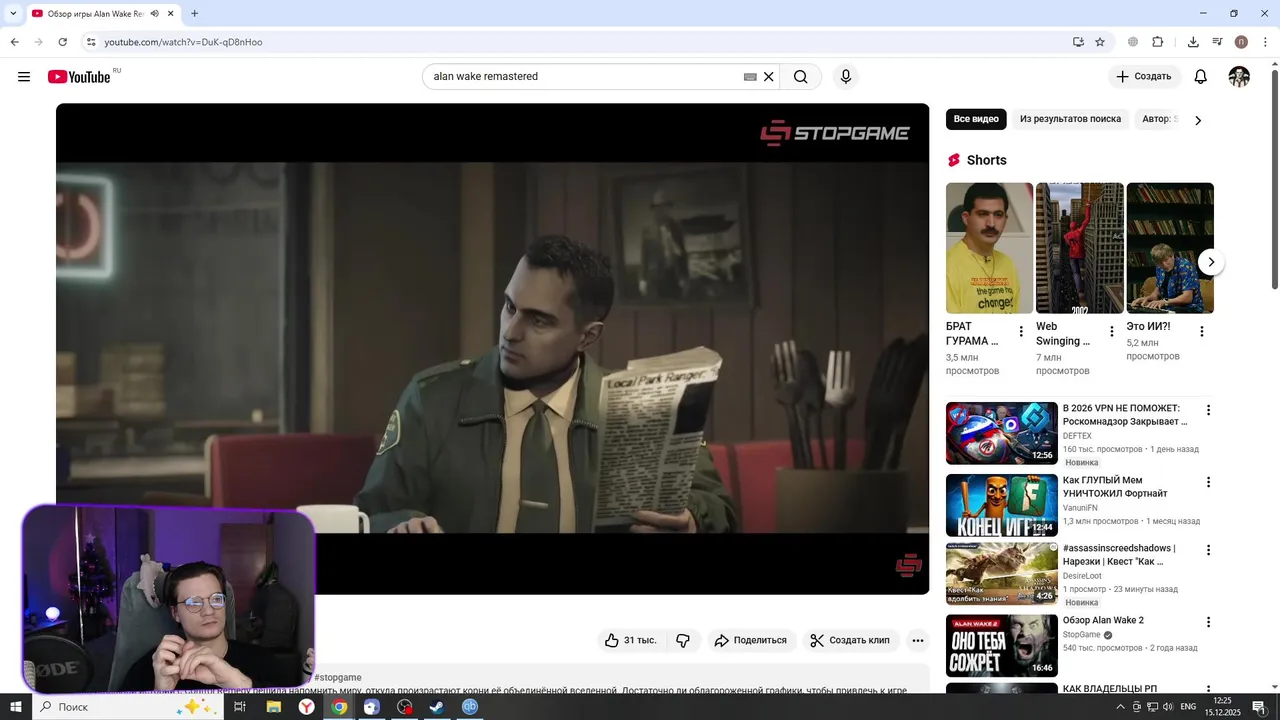Open the tab search dropdown arrow
This screenshot has width=1280, height=720.
(13, 14)
